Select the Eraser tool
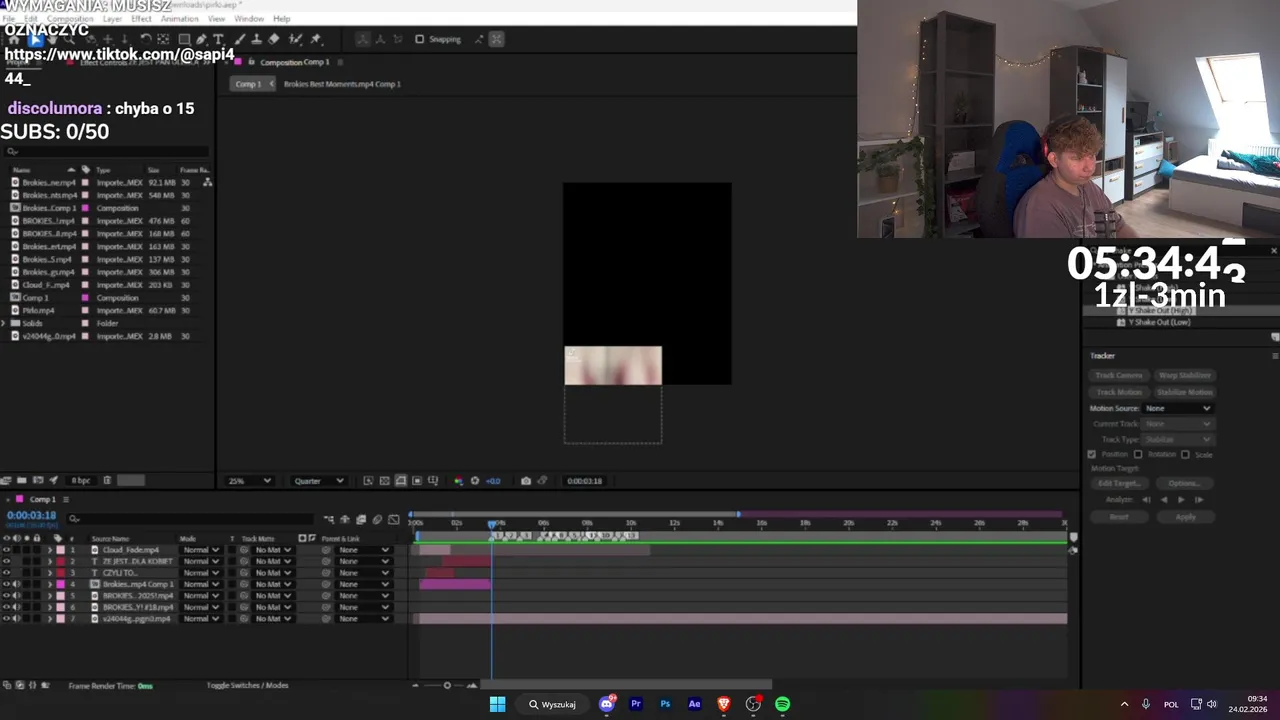Image resolution: width=1280 pixels, height=720 pixels. pos(274,39)
